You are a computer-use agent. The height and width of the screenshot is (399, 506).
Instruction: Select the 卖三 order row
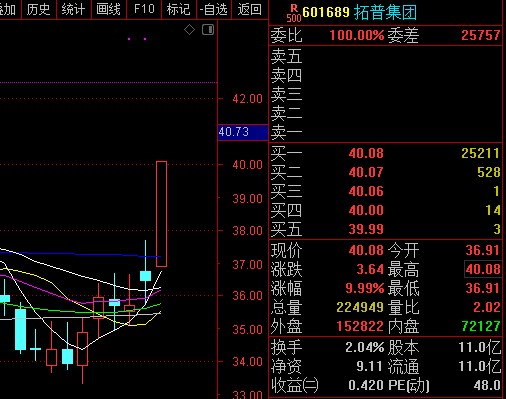click(x=385, y=94)
